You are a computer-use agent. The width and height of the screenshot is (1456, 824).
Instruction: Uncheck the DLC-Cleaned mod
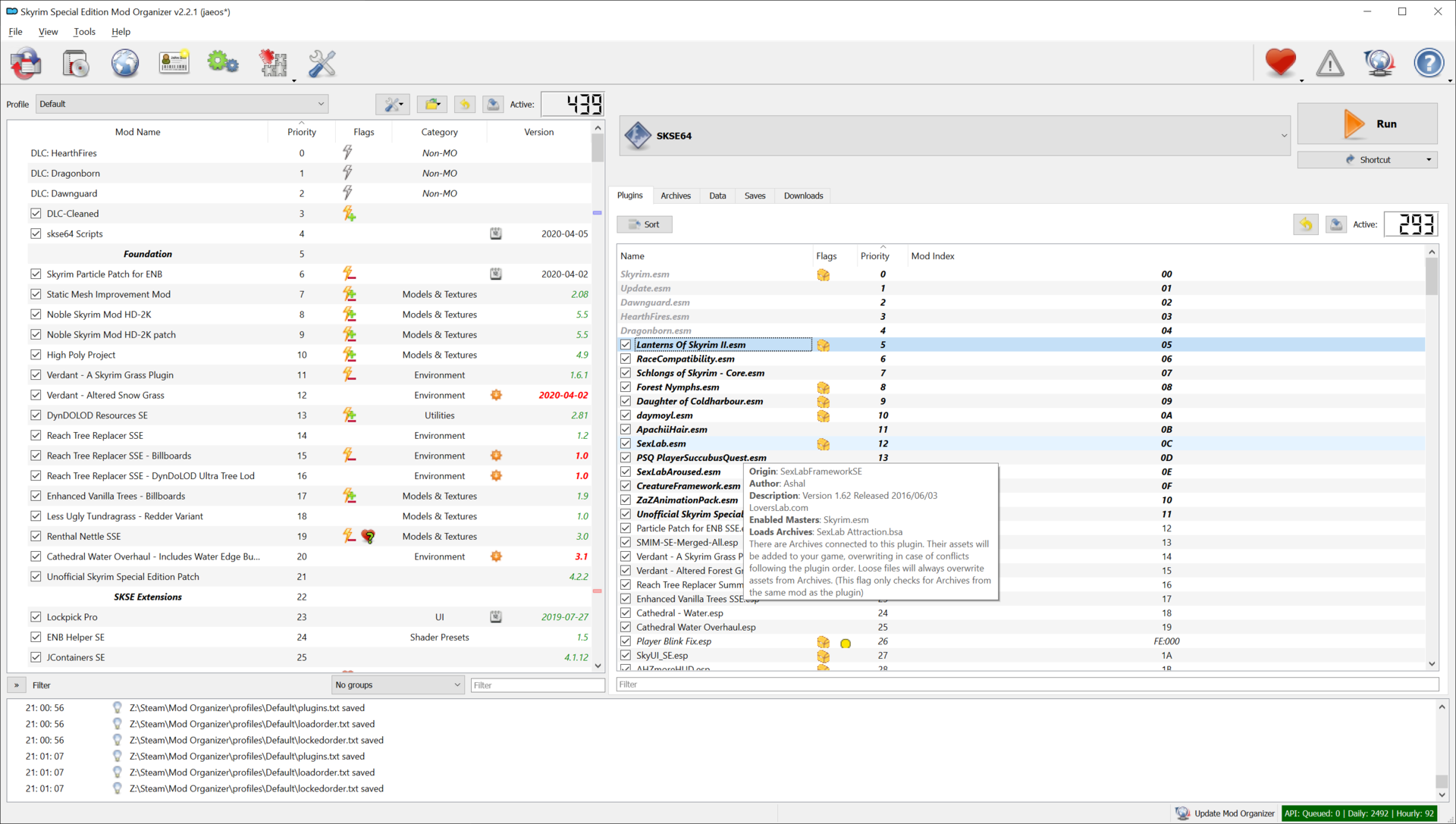pos(36,214)
